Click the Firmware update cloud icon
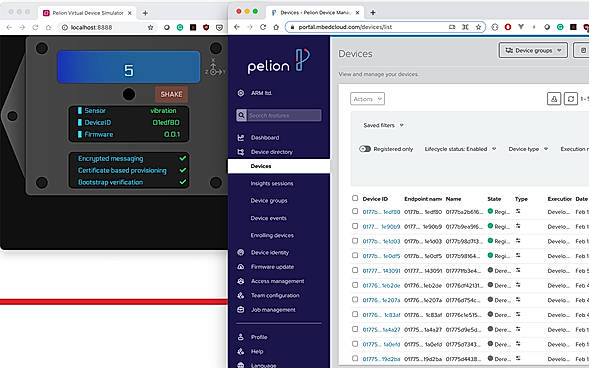 coord(241,267)
